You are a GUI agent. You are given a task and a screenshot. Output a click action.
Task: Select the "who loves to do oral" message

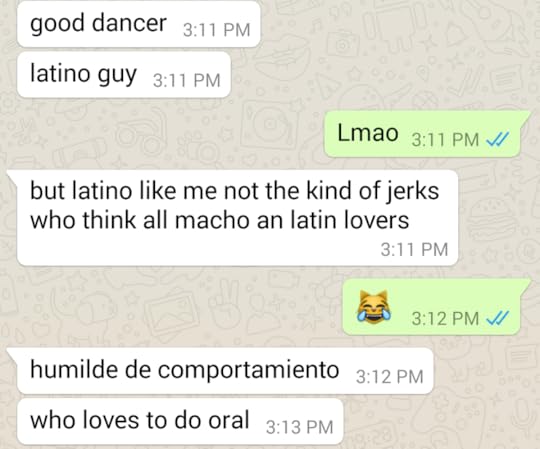coord(180,421)
